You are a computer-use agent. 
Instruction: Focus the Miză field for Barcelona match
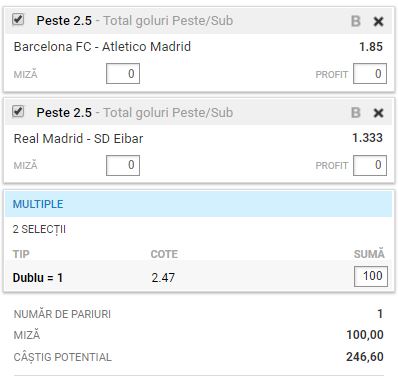click(x=123, y=74)
